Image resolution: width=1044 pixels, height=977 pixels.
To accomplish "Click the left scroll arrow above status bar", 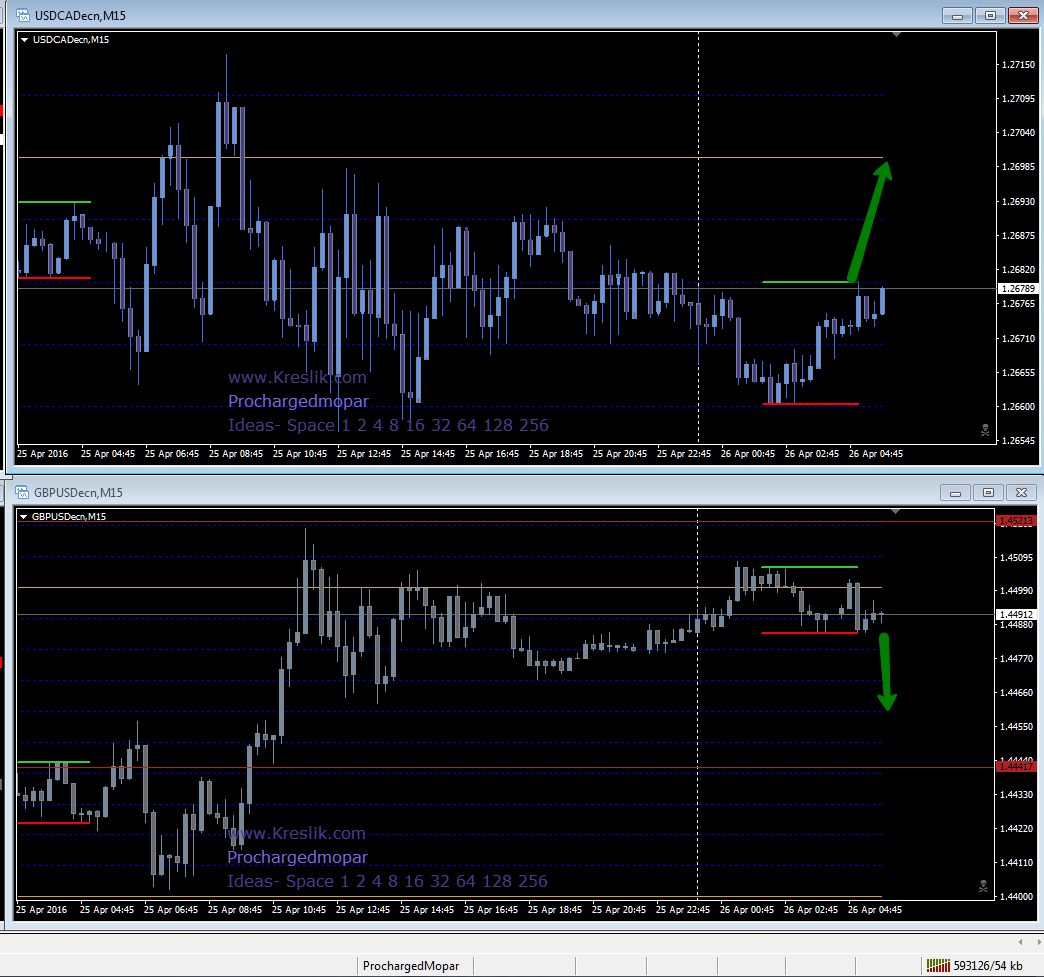I will [x=1021, y=942].
